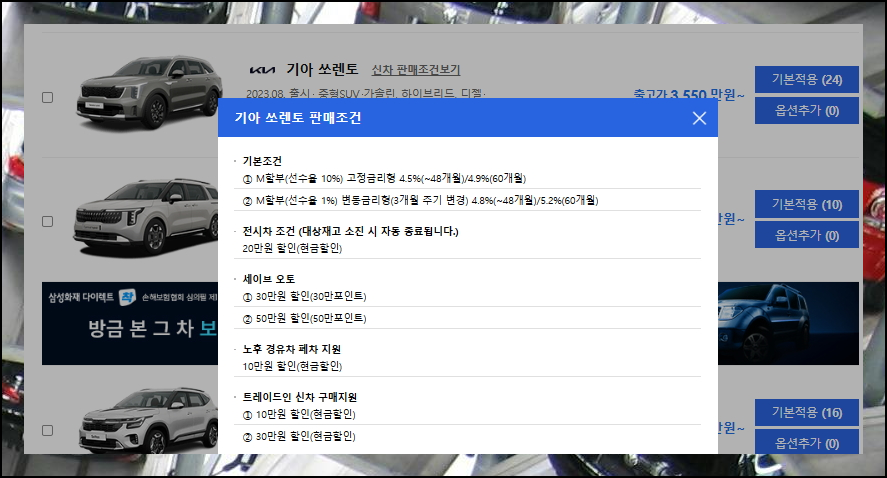The image size is (887, 478).
Task: Tick the checkbox beside the Carnival car
Action: (x=48, y=221)
